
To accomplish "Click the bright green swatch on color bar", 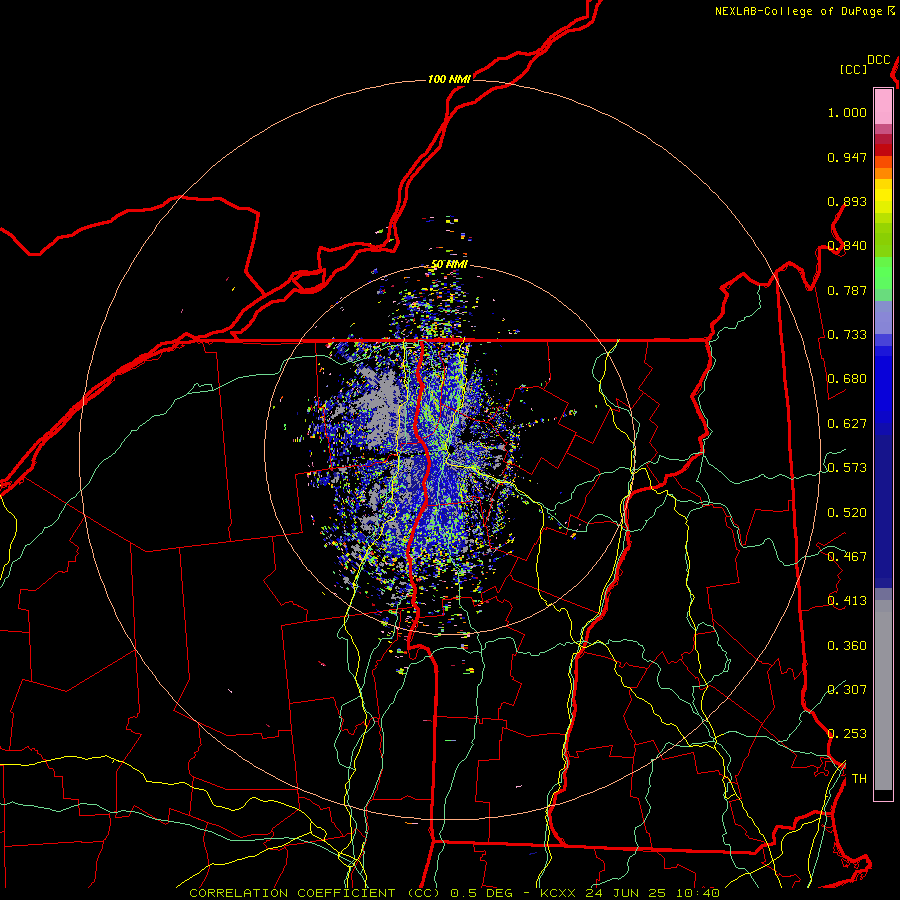I will point(883,273).
